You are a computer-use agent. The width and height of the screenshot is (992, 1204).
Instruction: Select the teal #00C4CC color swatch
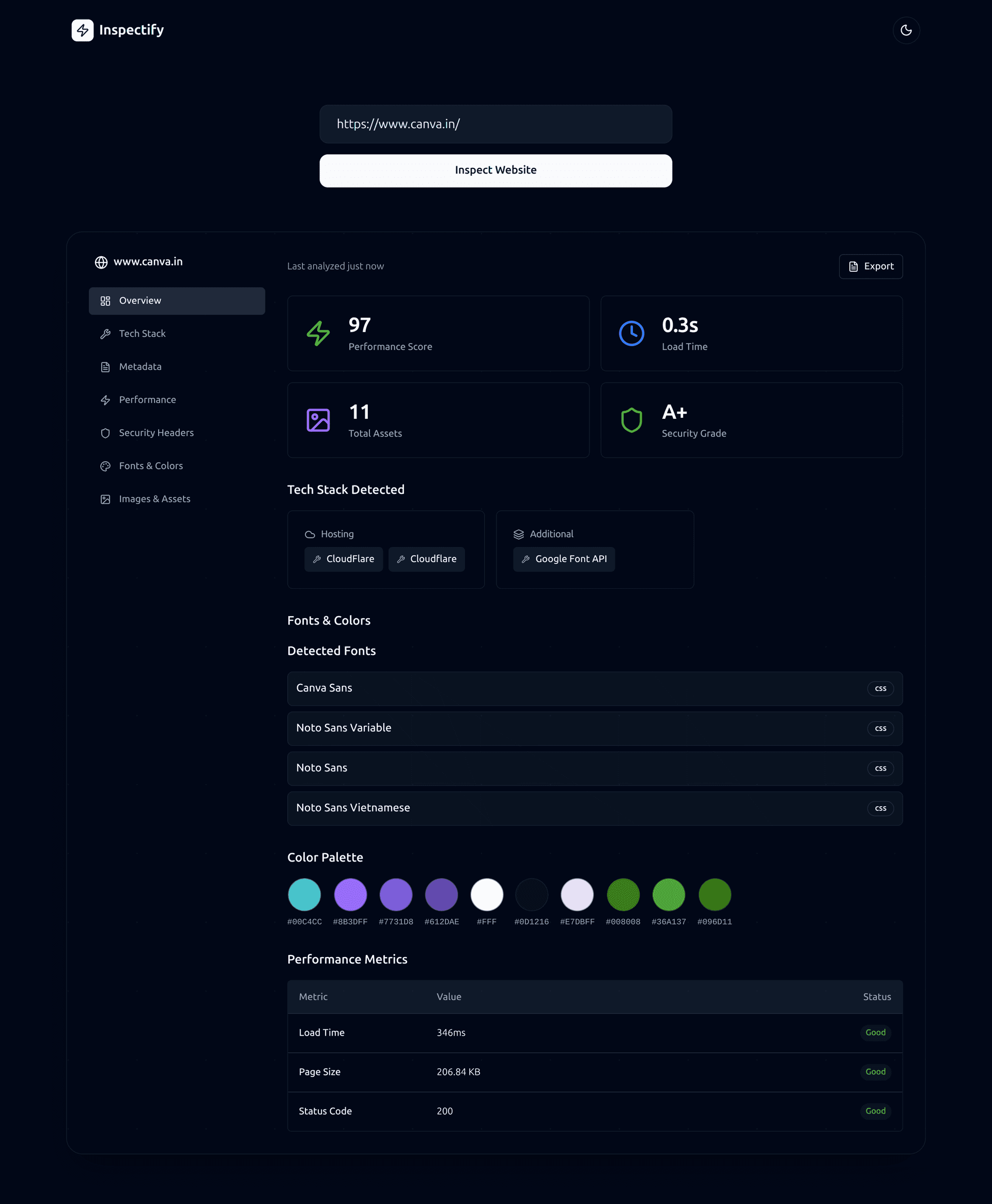click(x=304, y=895)
